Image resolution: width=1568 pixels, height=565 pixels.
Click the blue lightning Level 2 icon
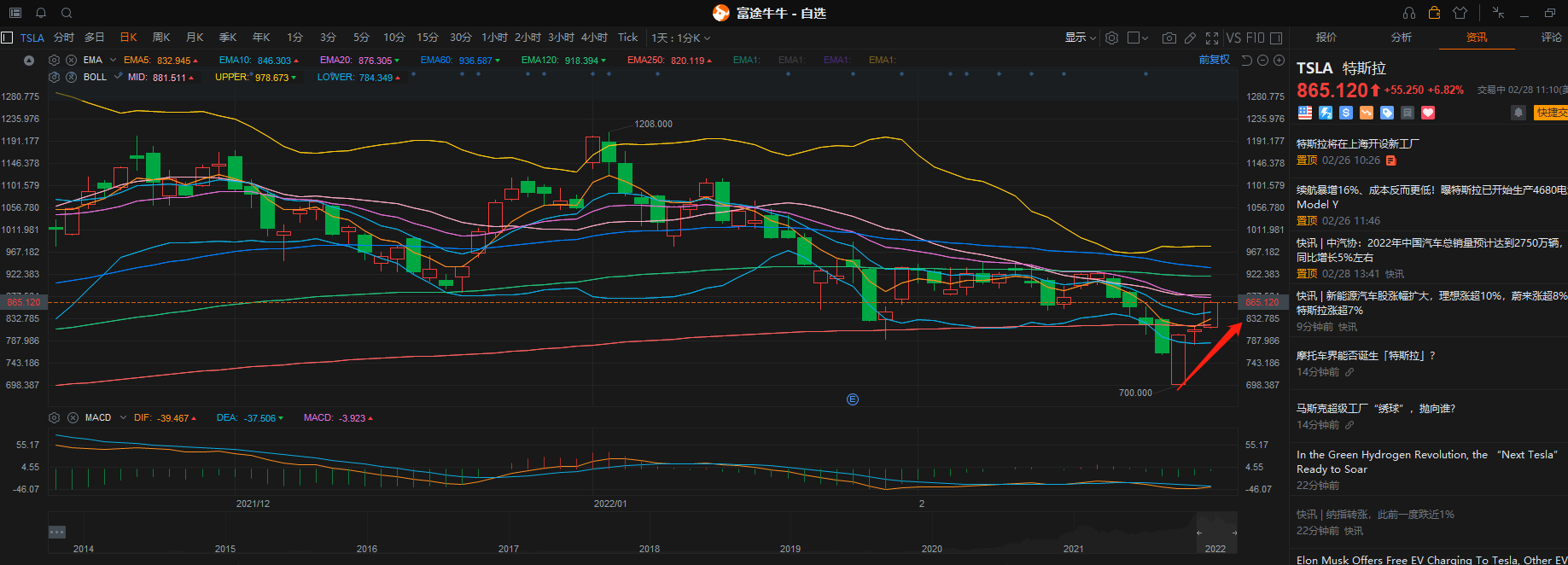pos(1326,113)
